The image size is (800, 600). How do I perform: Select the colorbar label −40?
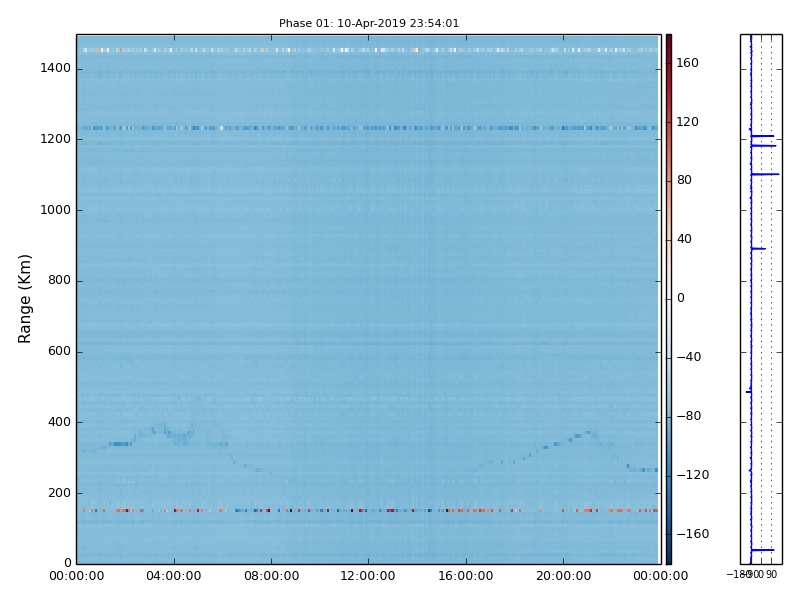coord(689,357)
